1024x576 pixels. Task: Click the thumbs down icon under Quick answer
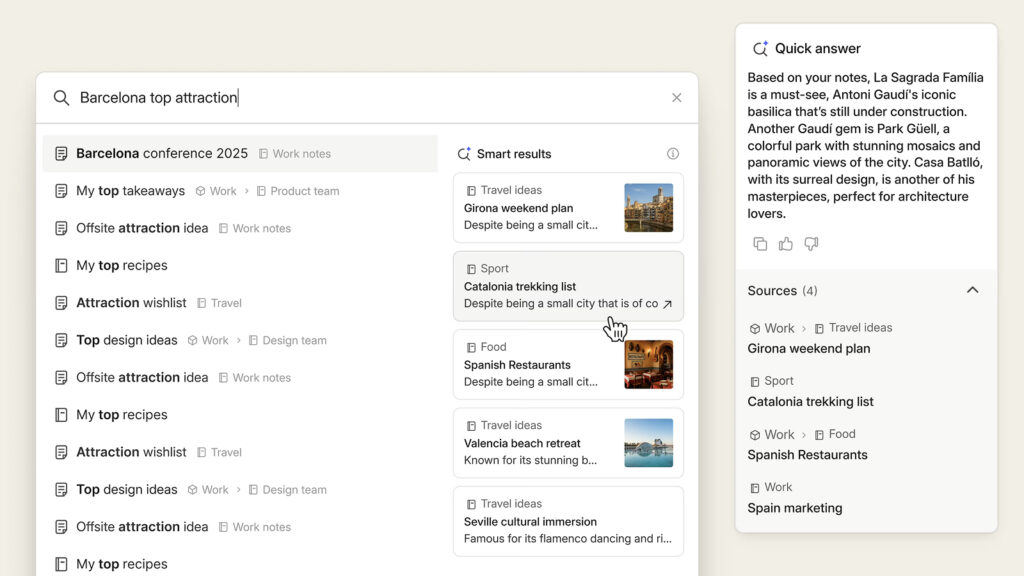811,244
